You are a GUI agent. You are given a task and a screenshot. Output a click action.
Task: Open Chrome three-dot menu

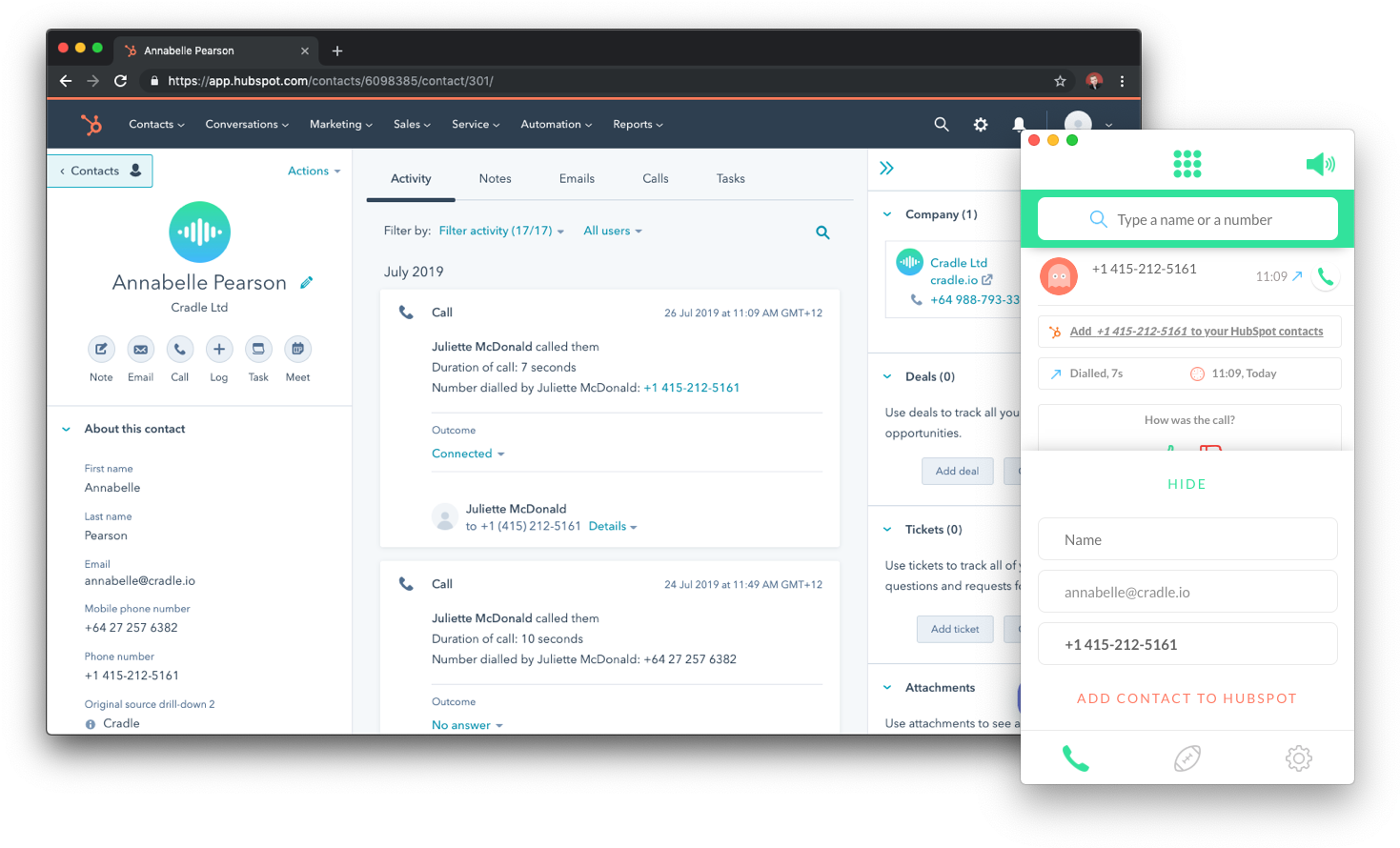point(1122,81)
